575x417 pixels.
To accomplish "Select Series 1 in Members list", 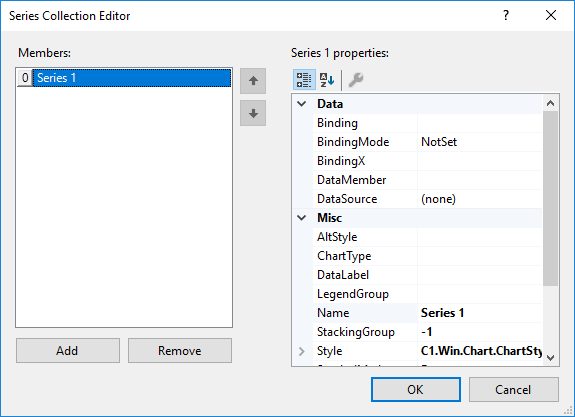I will click(132, 78).
